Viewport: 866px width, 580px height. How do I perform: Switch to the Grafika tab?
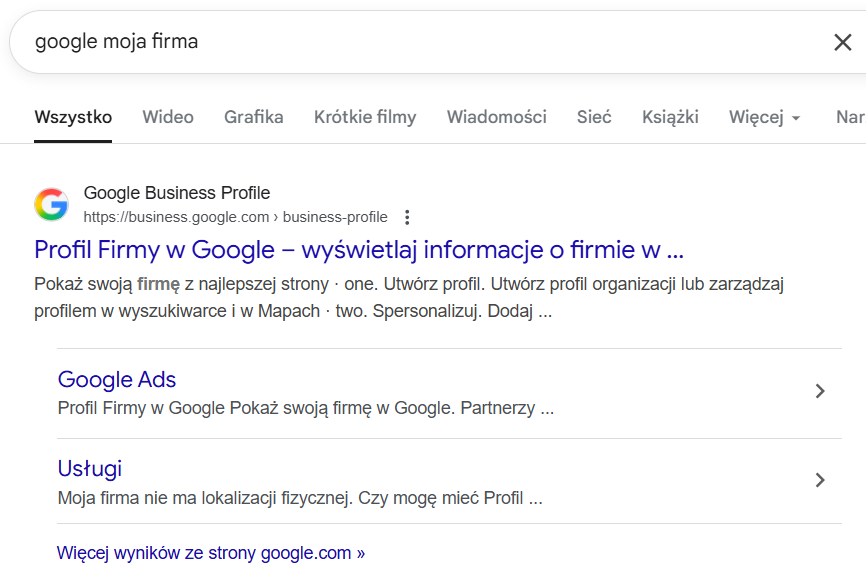pyautogui.click(x=254, y=117)
